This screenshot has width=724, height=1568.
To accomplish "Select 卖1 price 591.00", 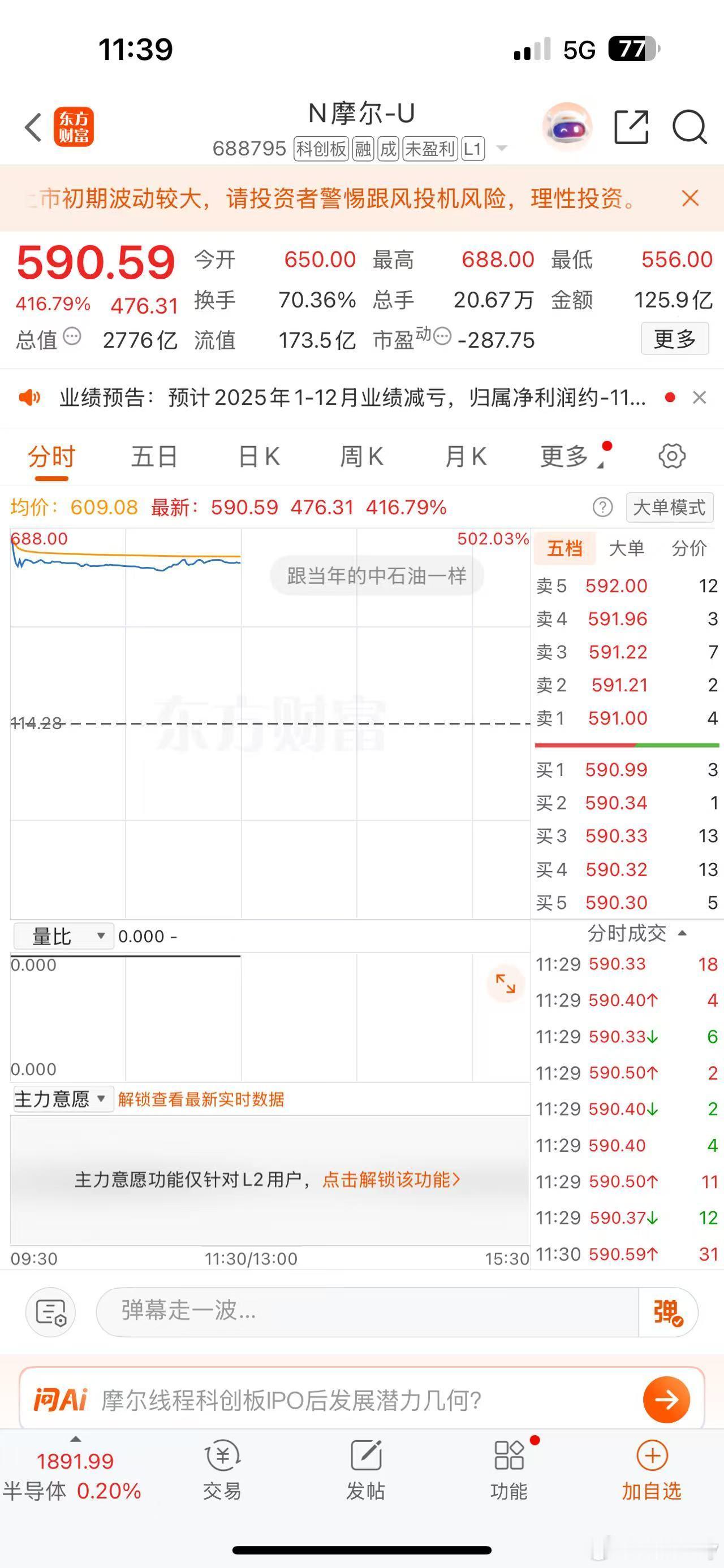I will pyautogui.click(x=618, y=718).
